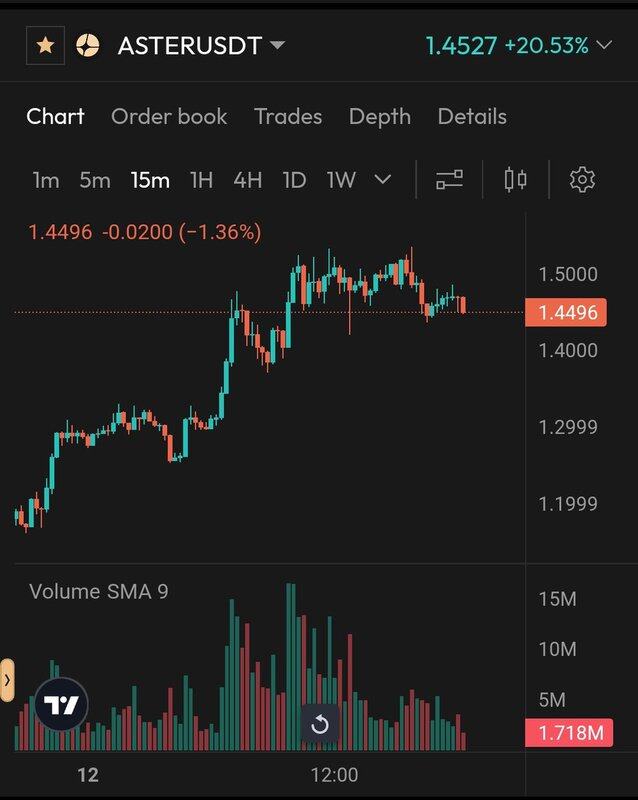Click the ASTER coin logo icon

[88, 46]
